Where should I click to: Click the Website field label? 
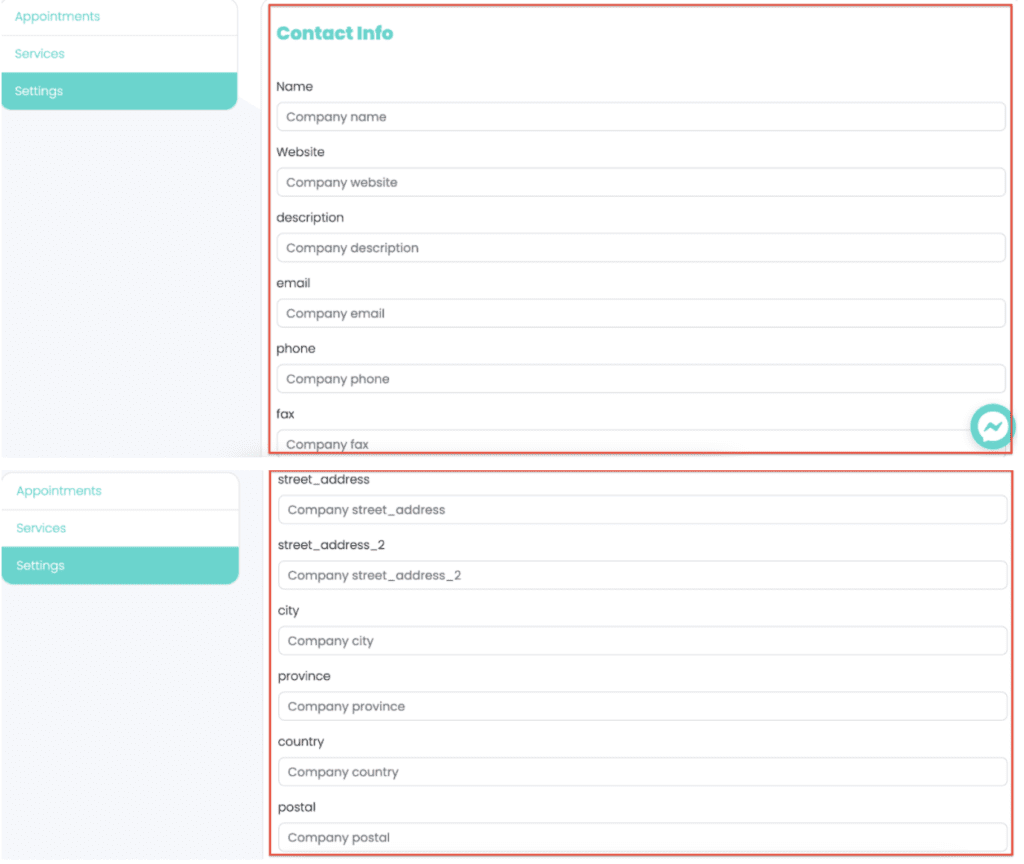[x=300, y=152]
